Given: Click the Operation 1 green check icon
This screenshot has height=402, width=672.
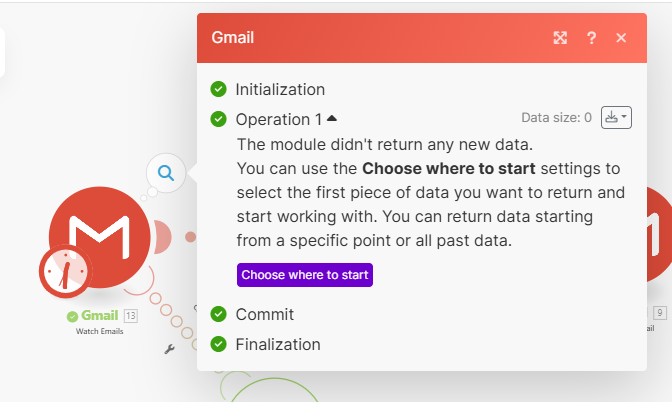Looking at the screenshot, I should (x=218, y=119).
